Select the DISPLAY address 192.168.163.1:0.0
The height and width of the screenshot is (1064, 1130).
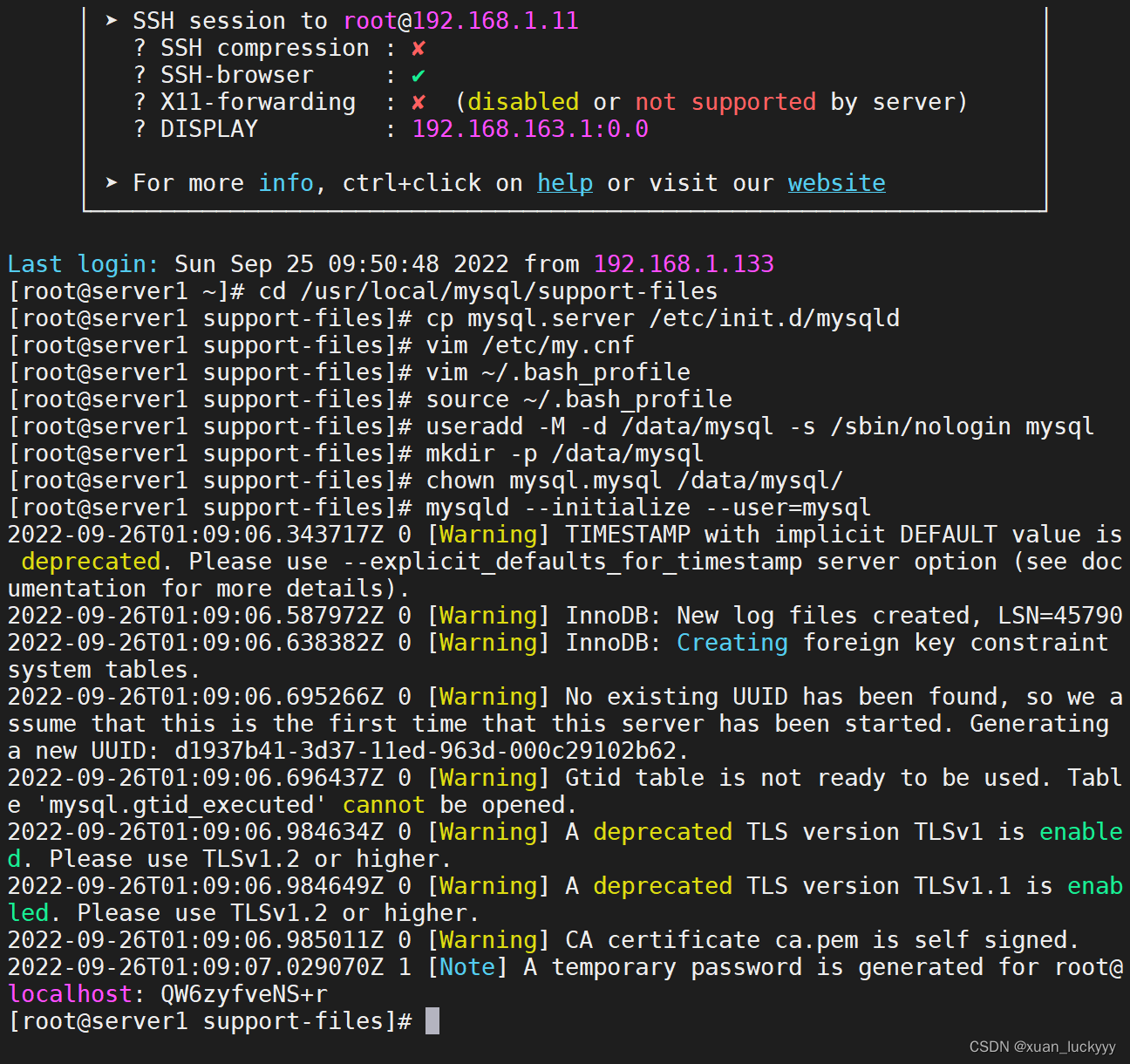(x=530, y=128)
